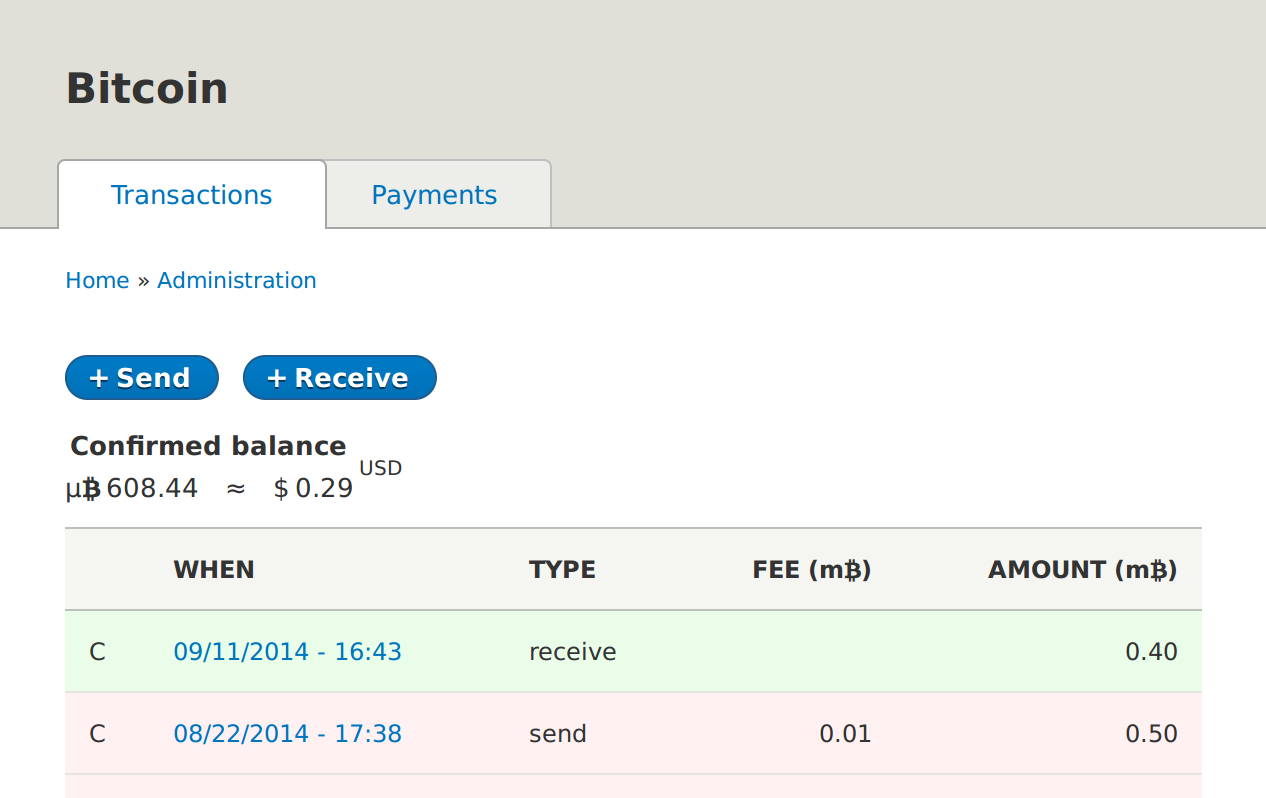Viewport: 1266px width, 798px height.
Task: Open the 08/22/2014 - 17:38 transaction
Action: (x=288, y=734)
